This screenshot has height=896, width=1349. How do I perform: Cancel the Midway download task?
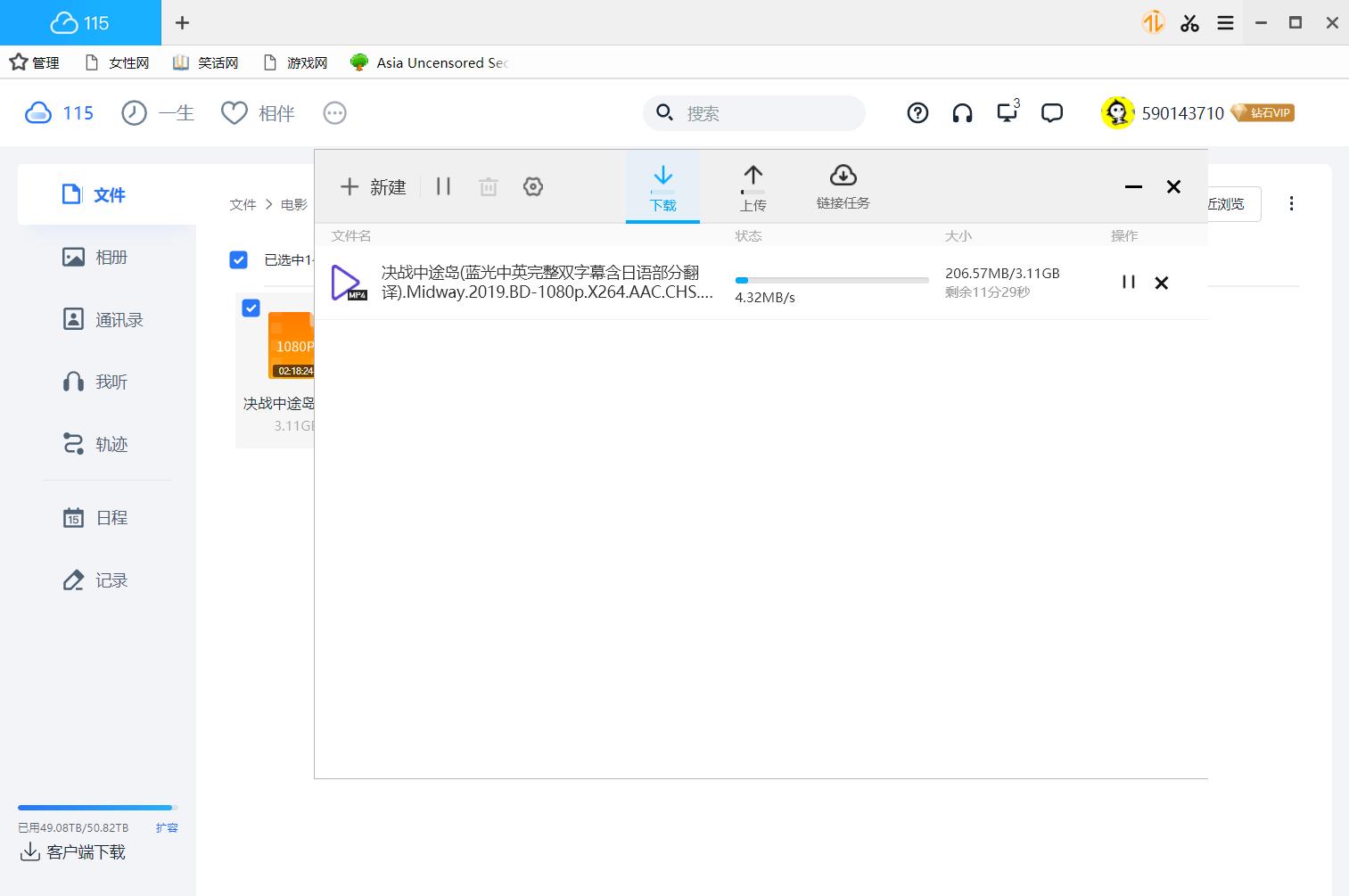[x=1161, y=283]
